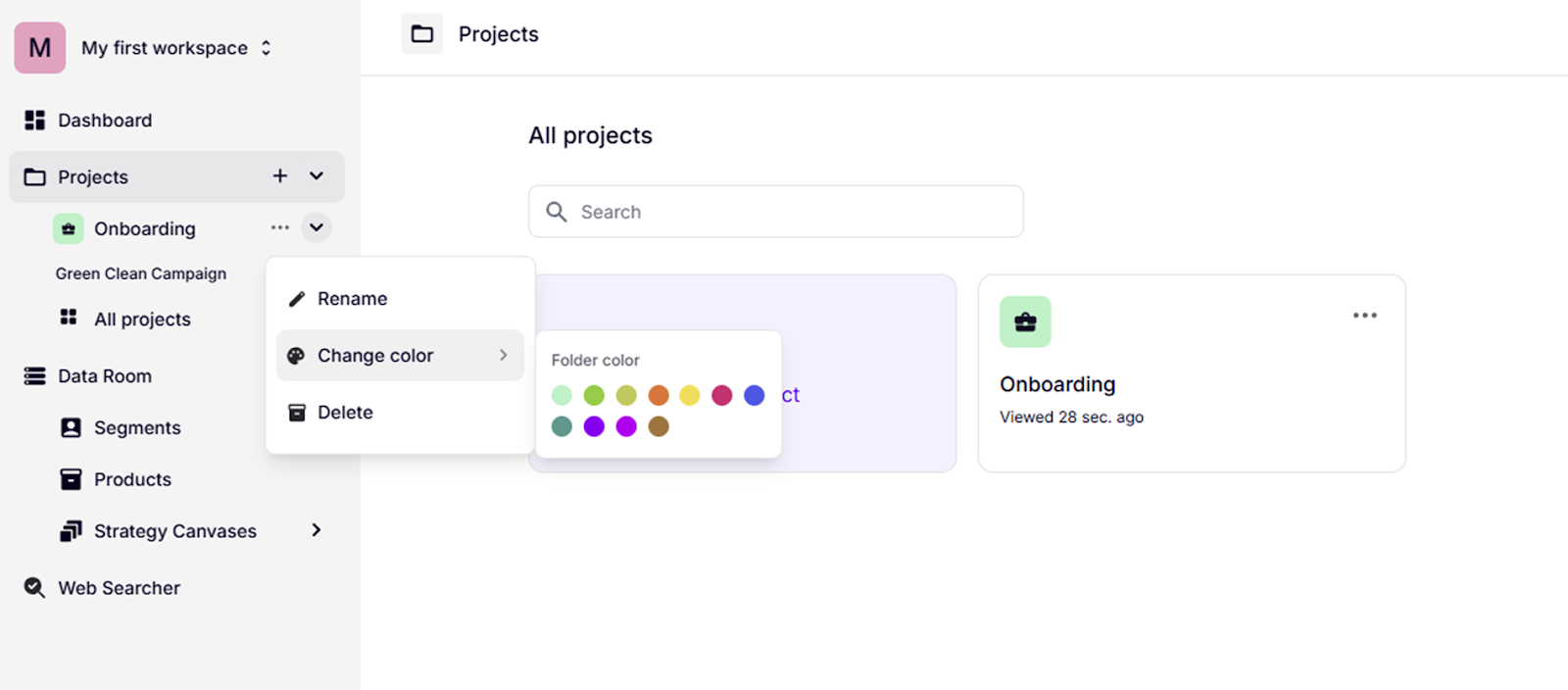
Task: Click the Segments icon in sidebar
Action: coord(71,428)
